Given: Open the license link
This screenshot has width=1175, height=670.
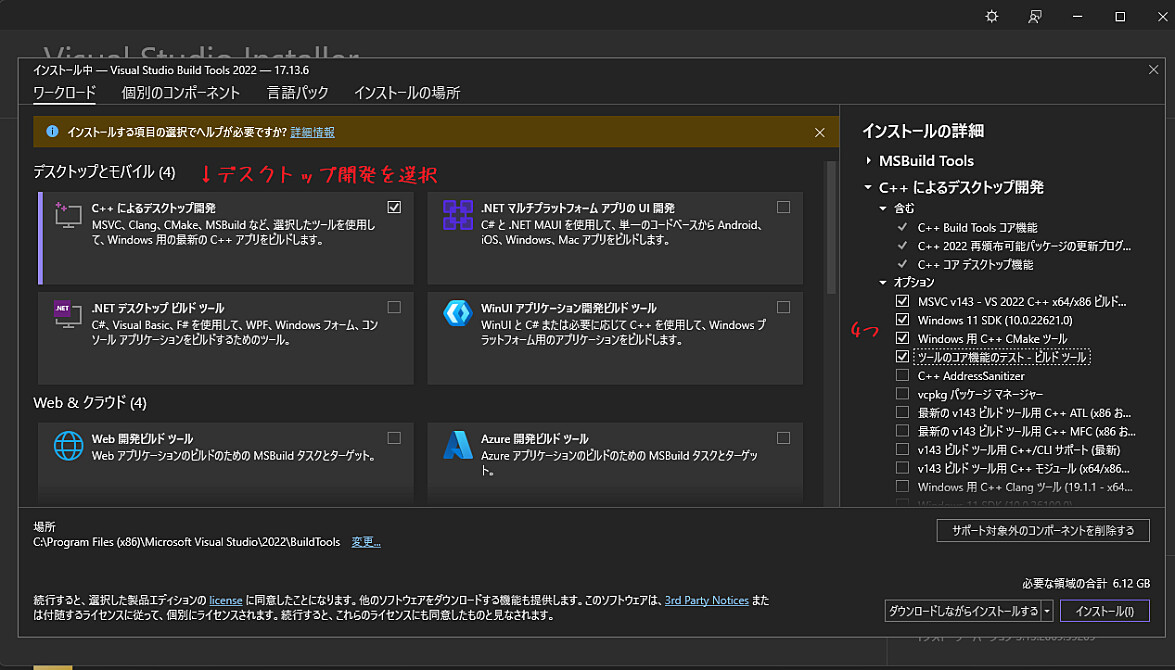Looking at the screenshot, I should [226, 600].
